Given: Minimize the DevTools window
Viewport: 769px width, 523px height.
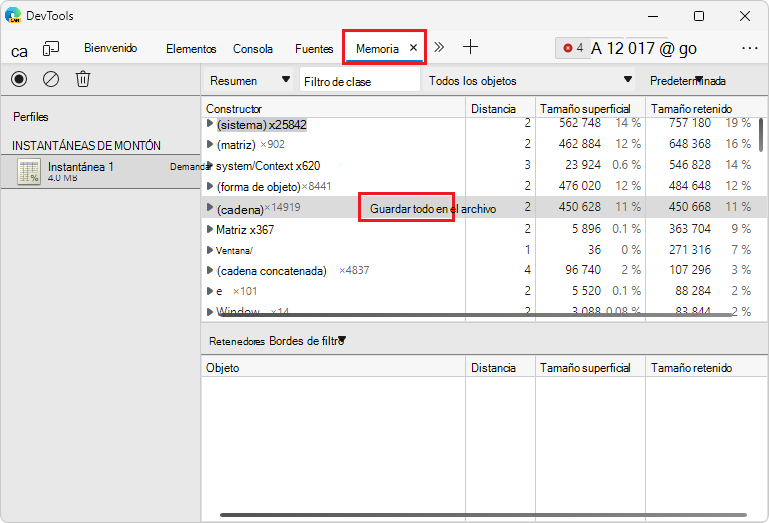Looking at the screenshot, I should [x=653, y=16].
